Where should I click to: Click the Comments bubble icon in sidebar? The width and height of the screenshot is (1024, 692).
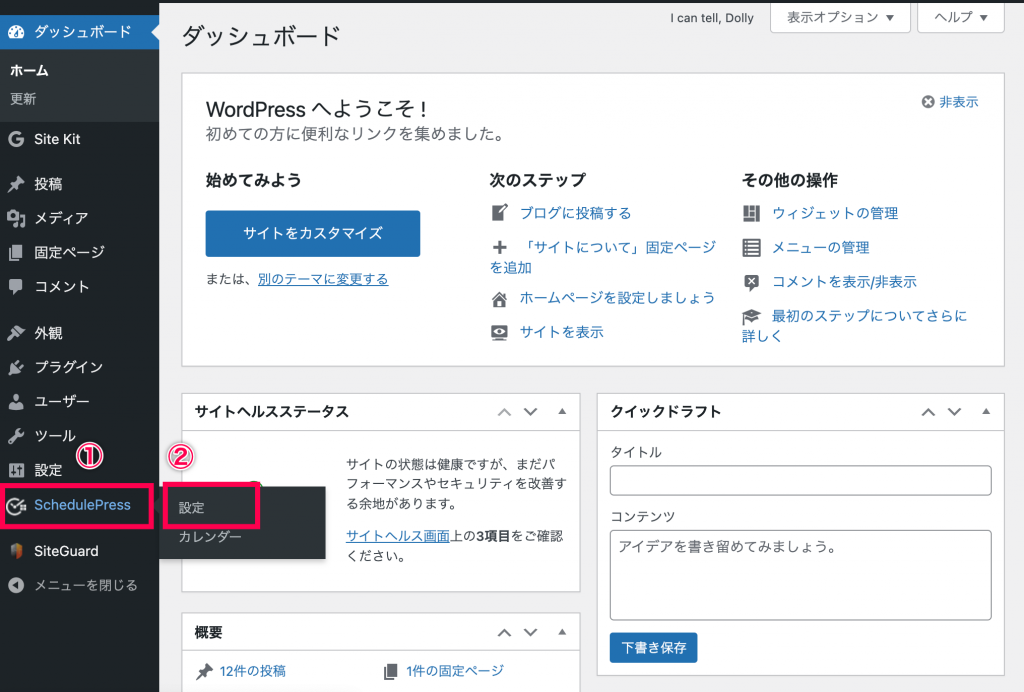(16, 286)
